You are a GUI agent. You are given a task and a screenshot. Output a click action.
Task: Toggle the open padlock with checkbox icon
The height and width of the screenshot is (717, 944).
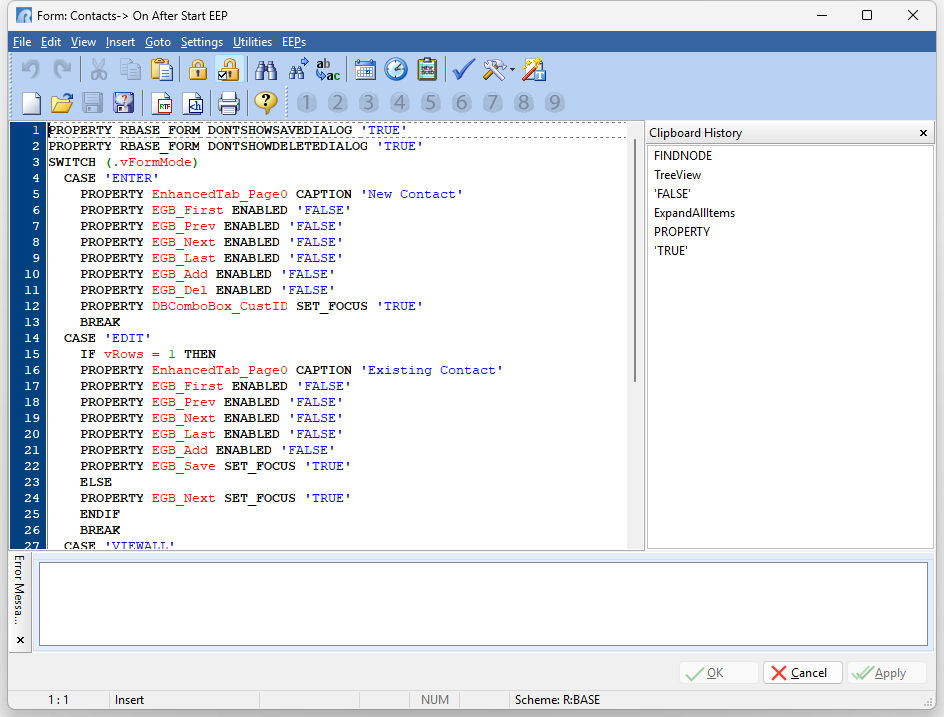point(229,70)
